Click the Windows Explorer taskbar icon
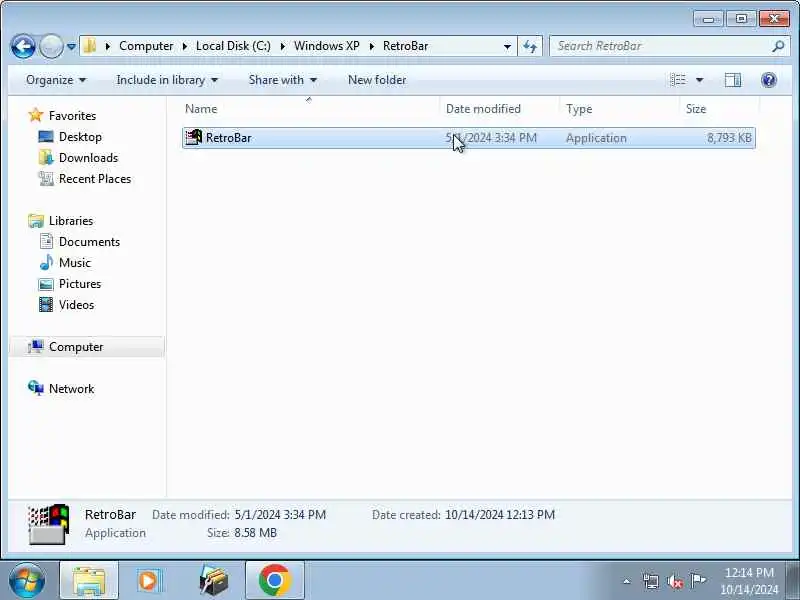Viewport: 800px width, 600px height. point(89,581)
